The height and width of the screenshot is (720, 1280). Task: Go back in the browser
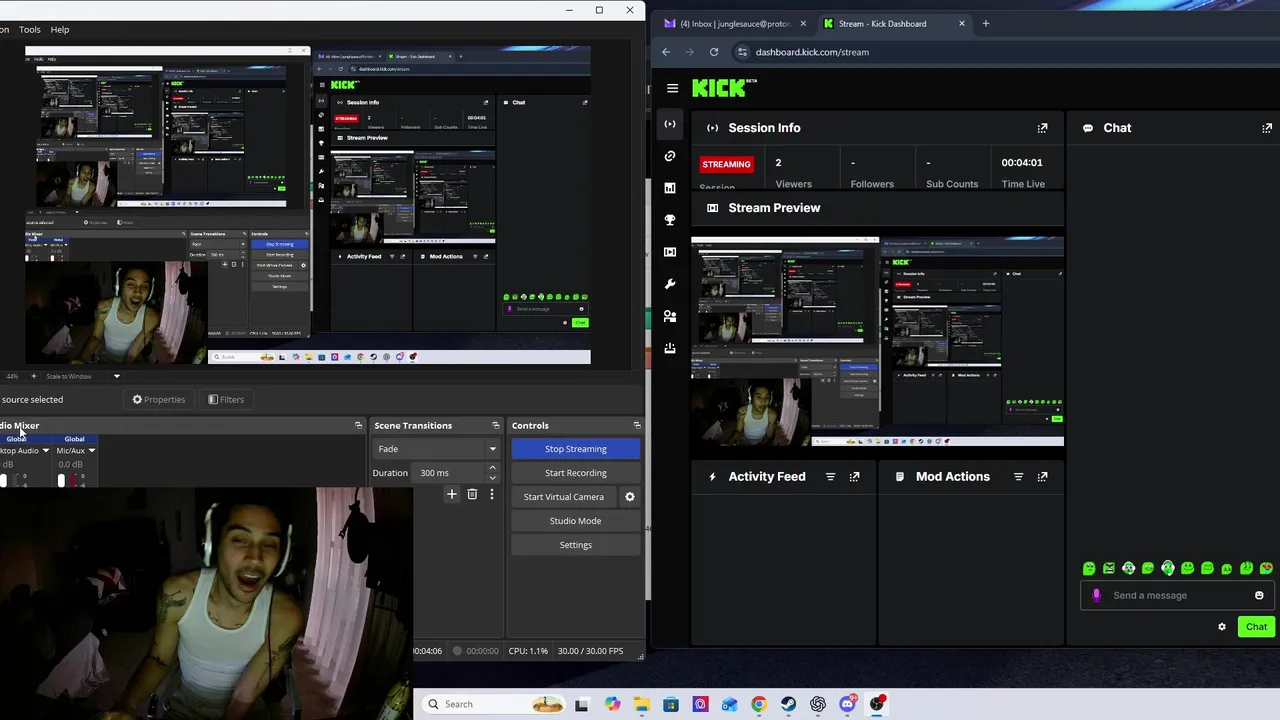666,52
